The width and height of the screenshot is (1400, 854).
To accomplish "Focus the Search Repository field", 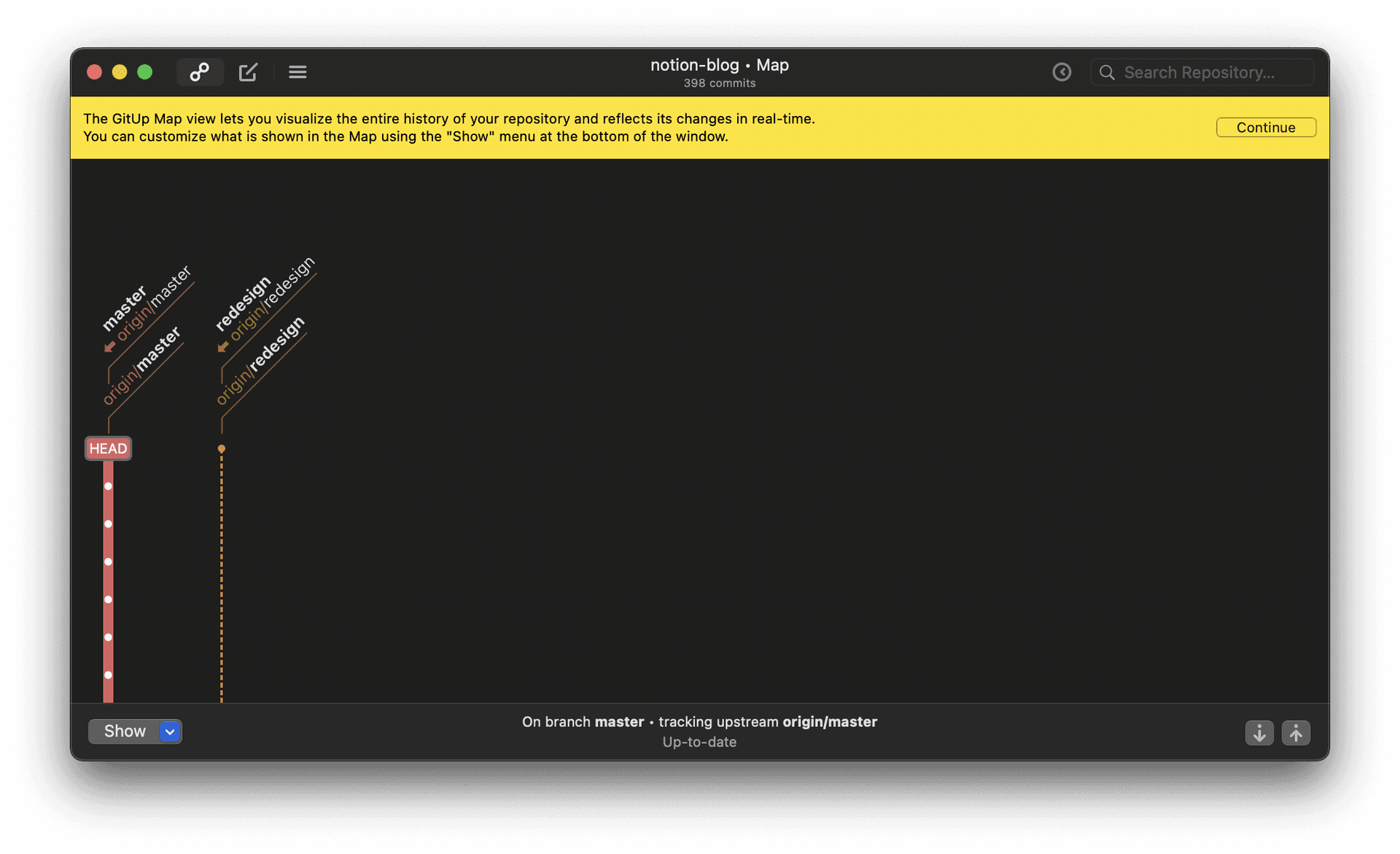I will coord(1202,72).
